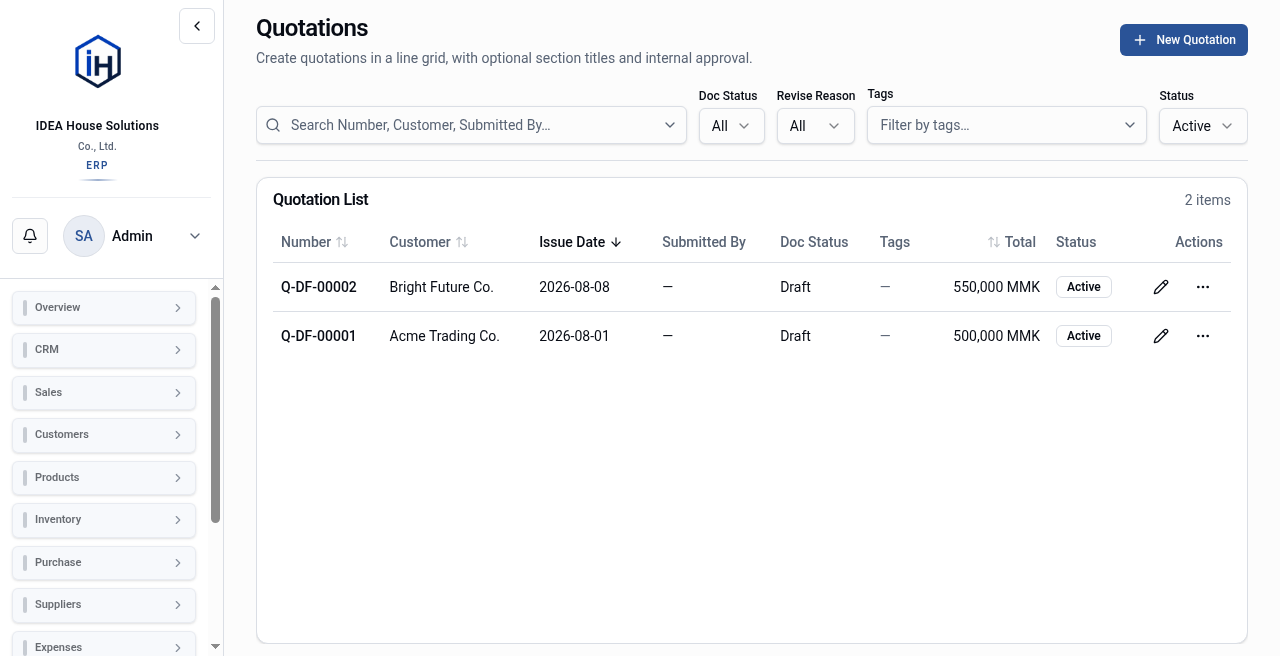Open the Tags filter dropdown
1280x656 pixels.
[1007, 125]
